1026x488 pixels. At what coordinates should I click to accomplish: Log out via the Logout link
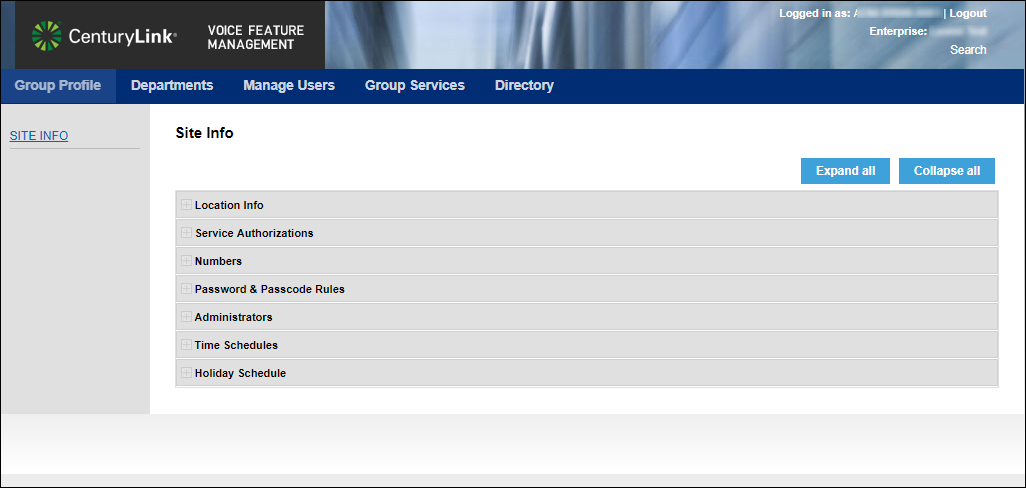(968, 13)
